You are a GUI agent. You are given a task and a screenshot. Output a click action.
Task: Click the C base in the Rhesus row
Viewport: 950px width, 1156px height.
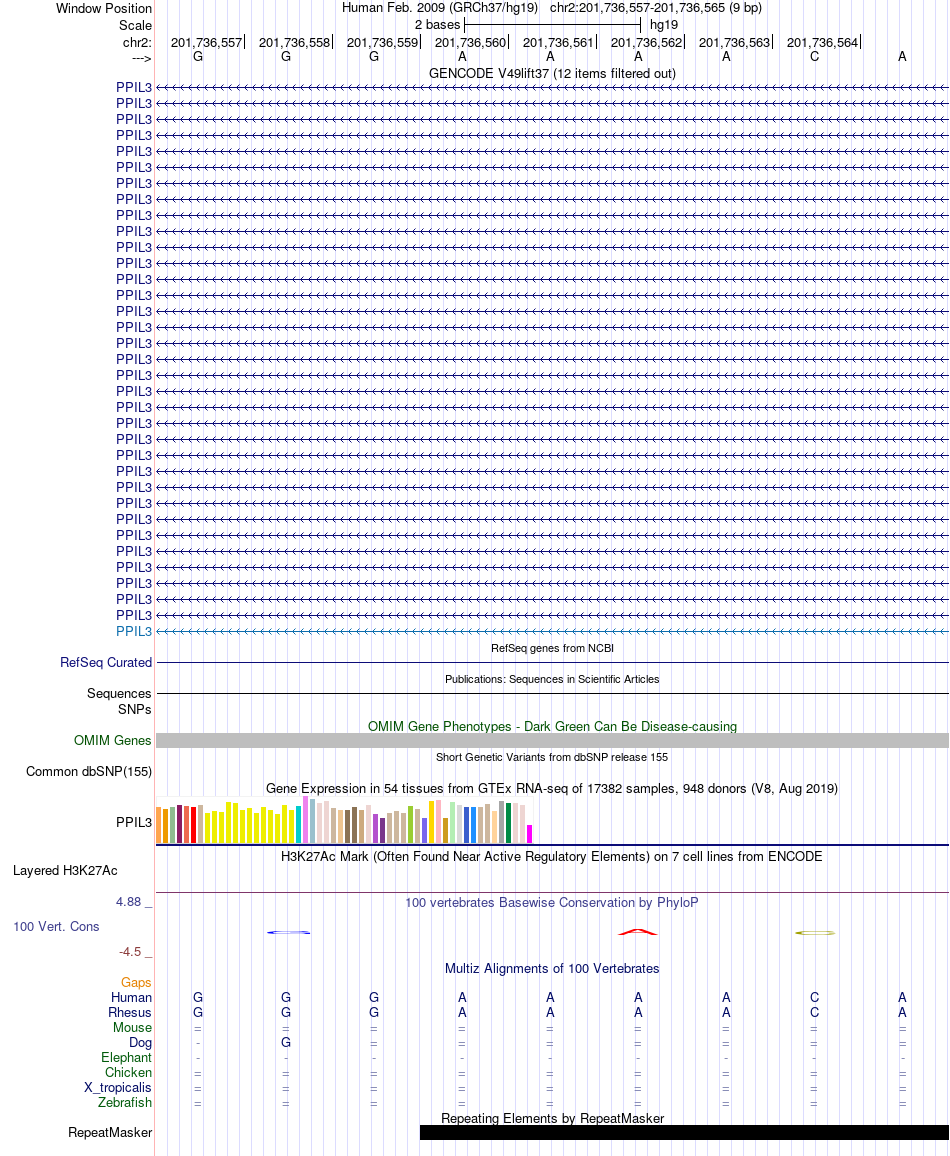pos(814,1012)
